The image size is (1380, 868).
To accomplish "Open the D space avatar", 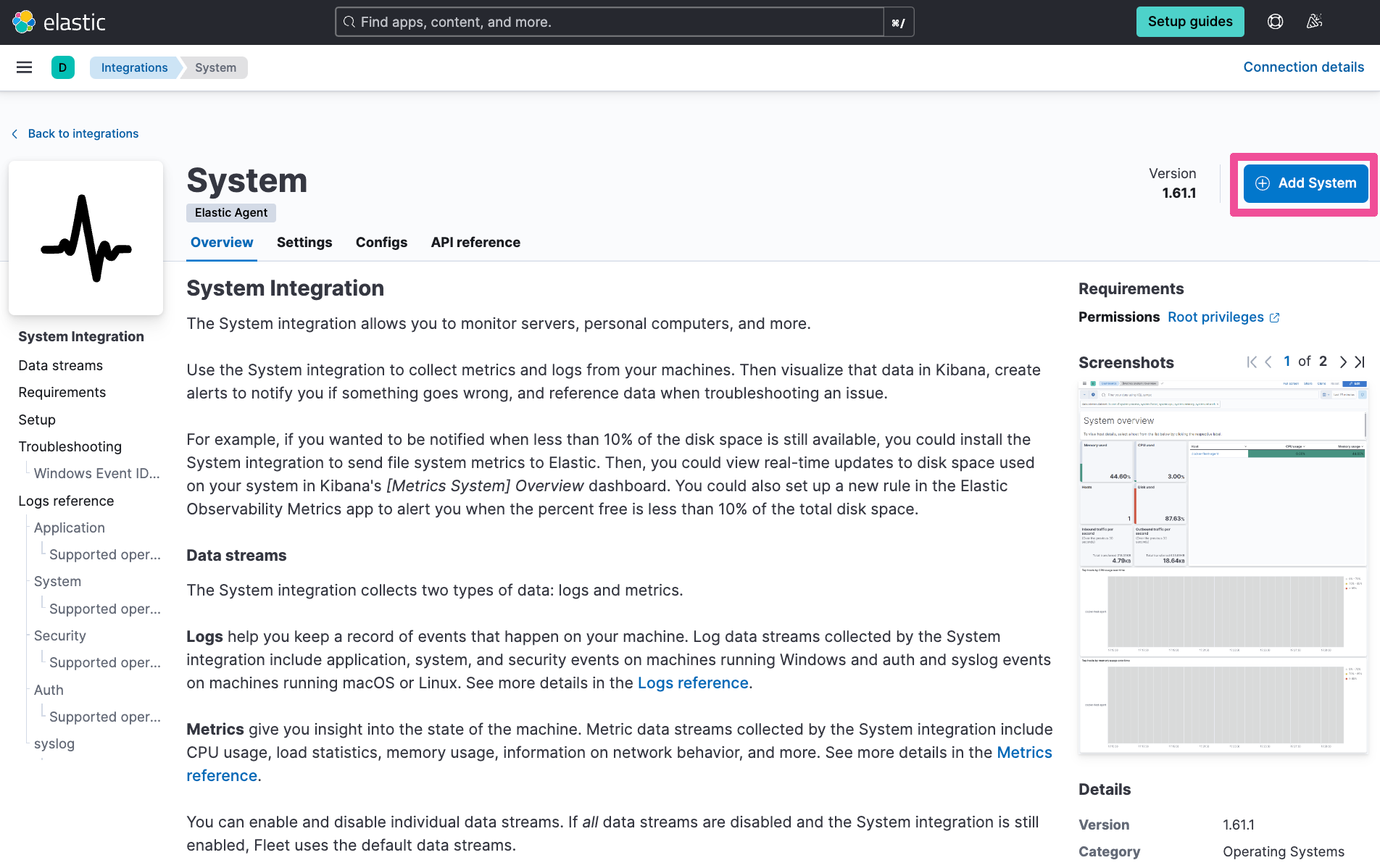I will (63, 67).
